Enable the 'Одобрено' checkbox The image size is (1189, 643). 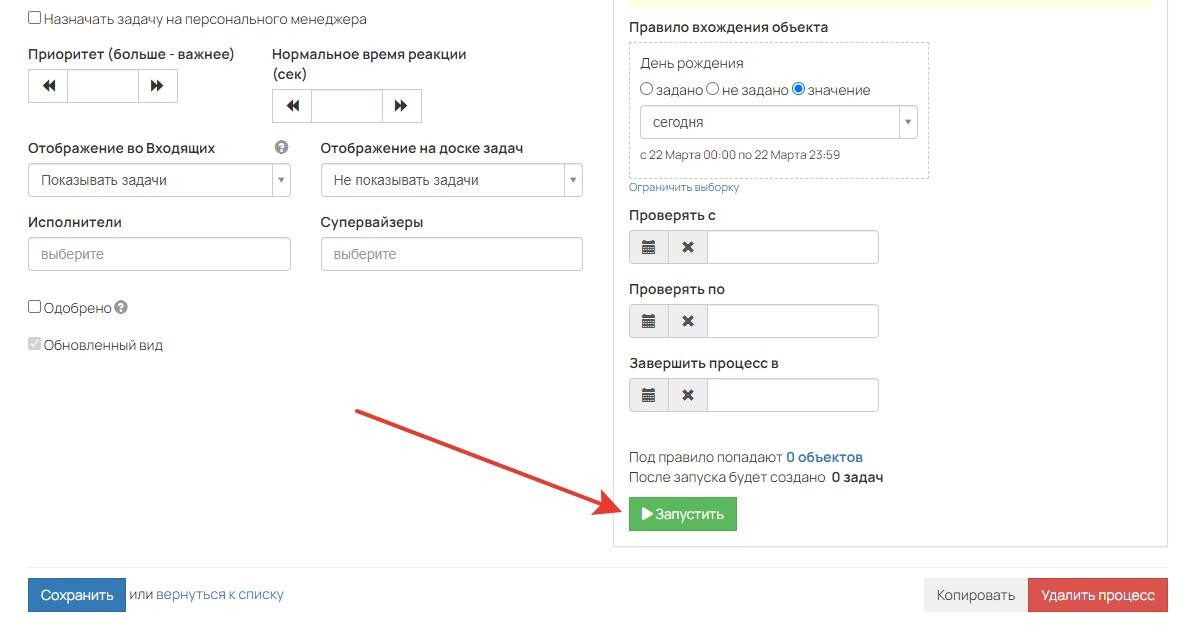[x=34, y=306]
